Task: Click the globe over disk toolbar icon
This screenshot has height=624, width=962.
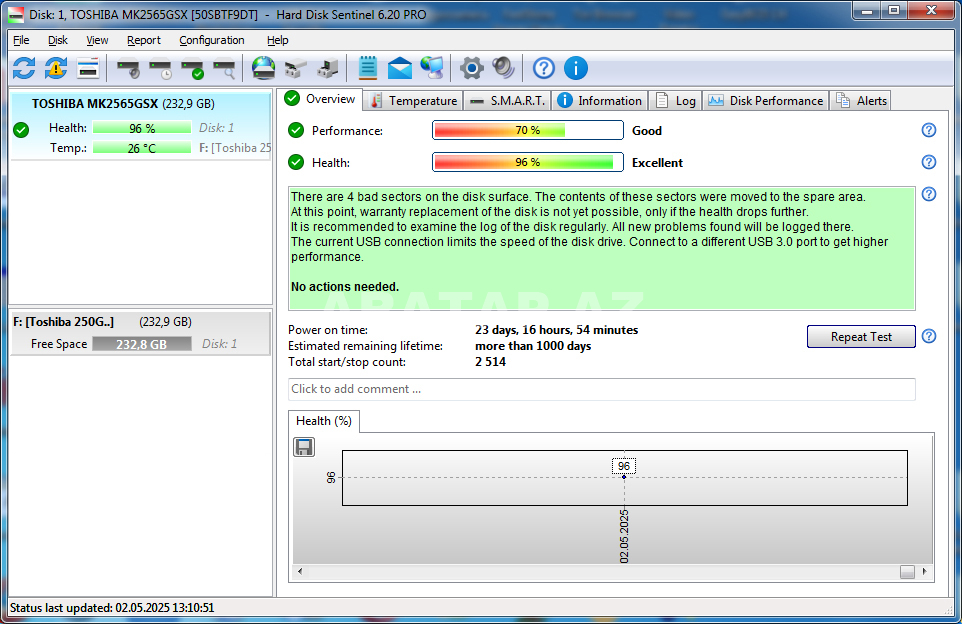Action: (264, 68)
